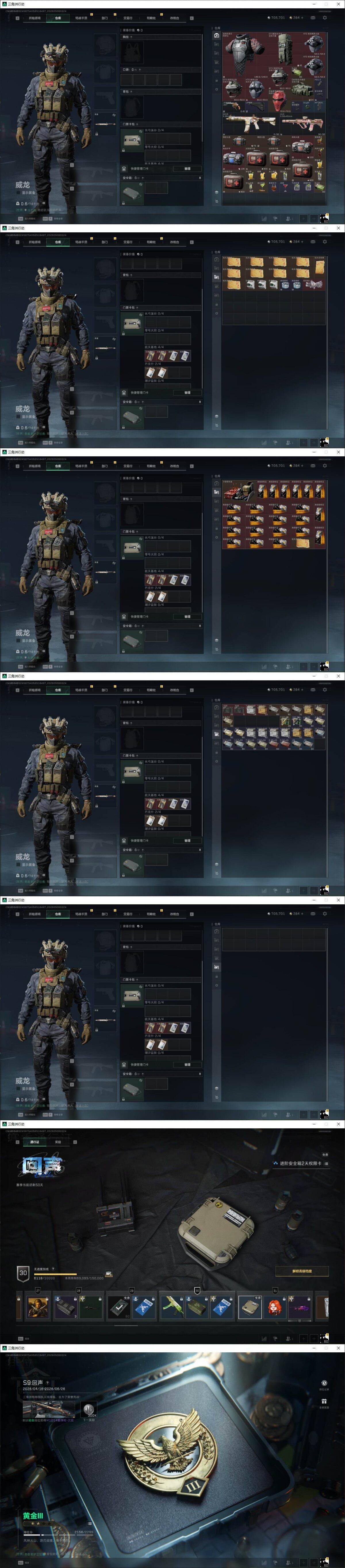
Task: Click help icon beside 无进度加成
Action: [53, 1269]
